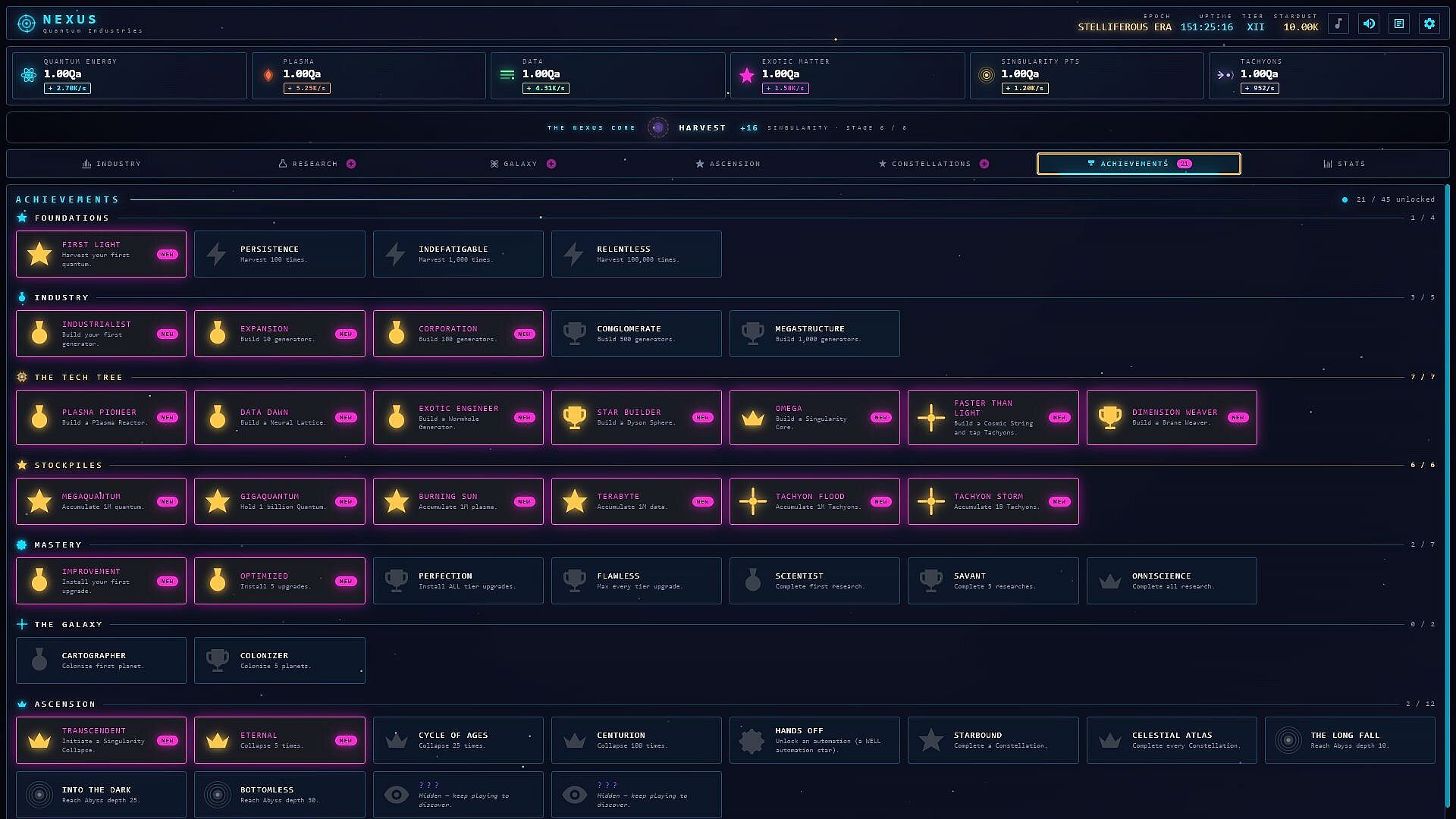
Task: Open the log notes icon
Action: 1399,24
